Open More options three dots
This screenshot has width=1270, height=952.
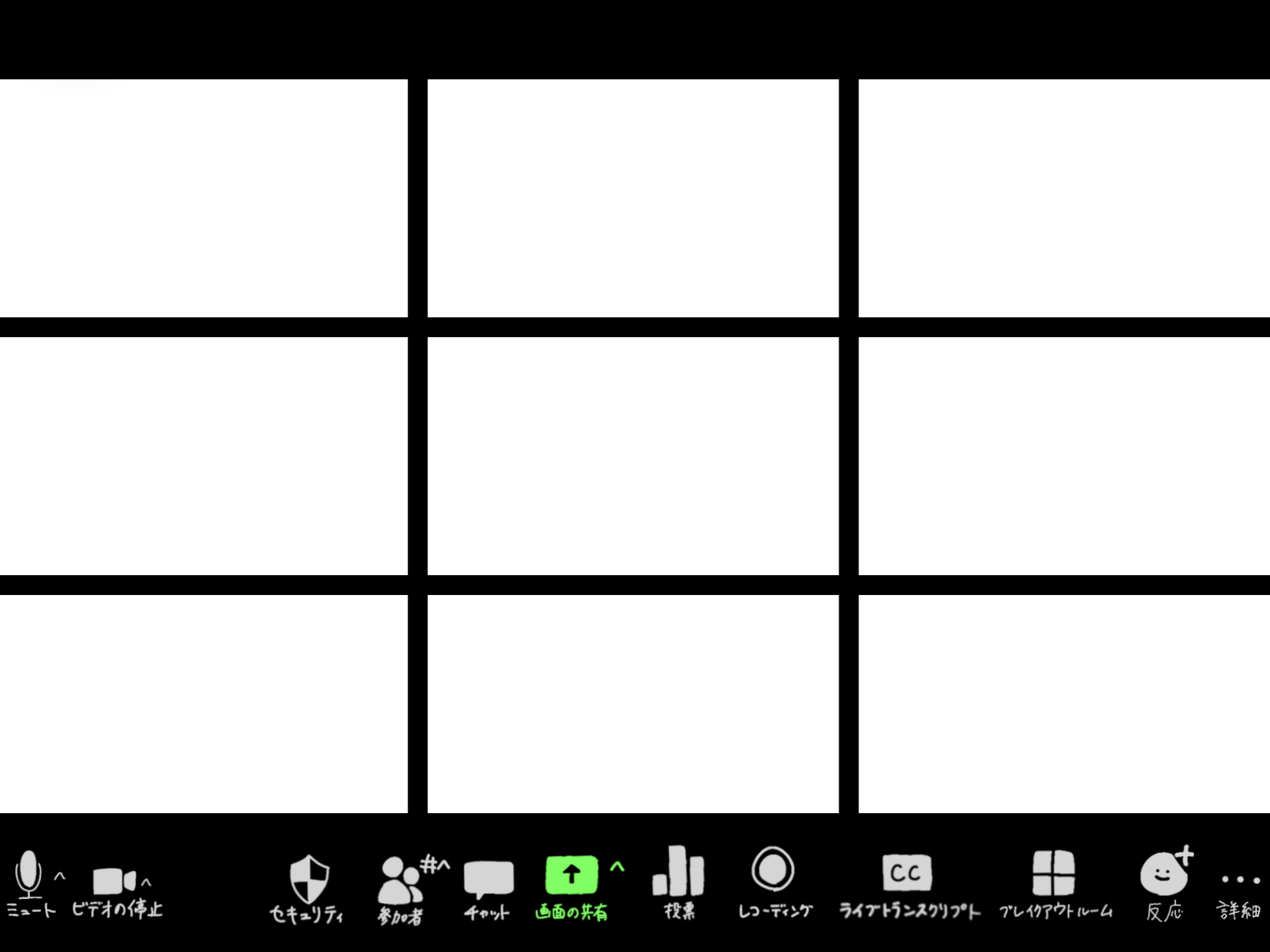pyautogui.click(x=1240, y=879)
